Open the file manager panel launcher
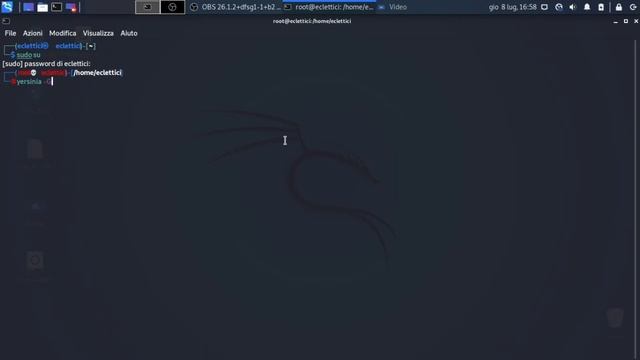This screenshot has height=360, width=640. [42, 7]
